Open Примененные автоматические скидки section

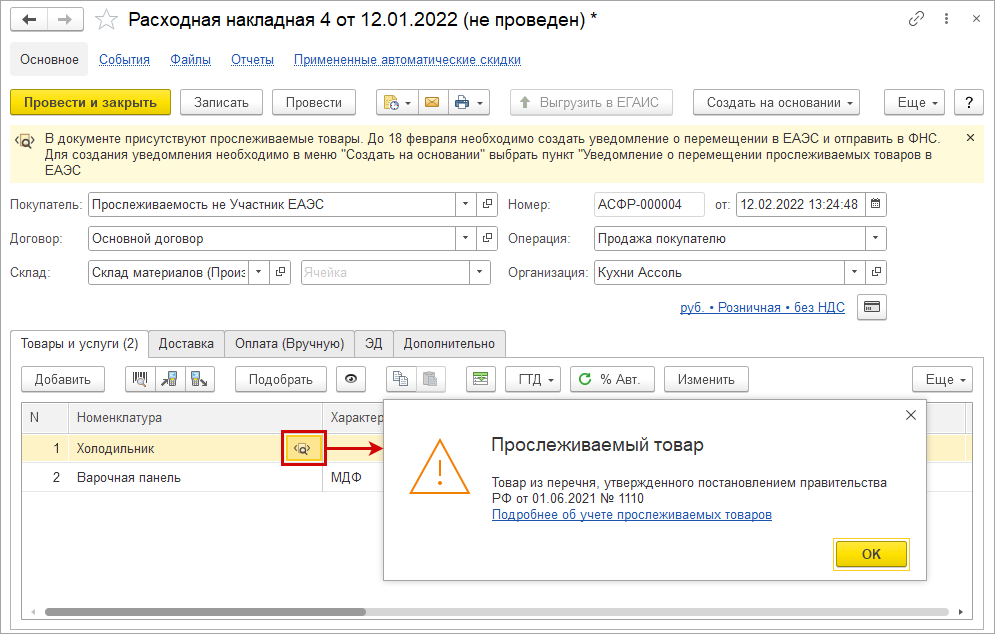click(x=407, y=59)
